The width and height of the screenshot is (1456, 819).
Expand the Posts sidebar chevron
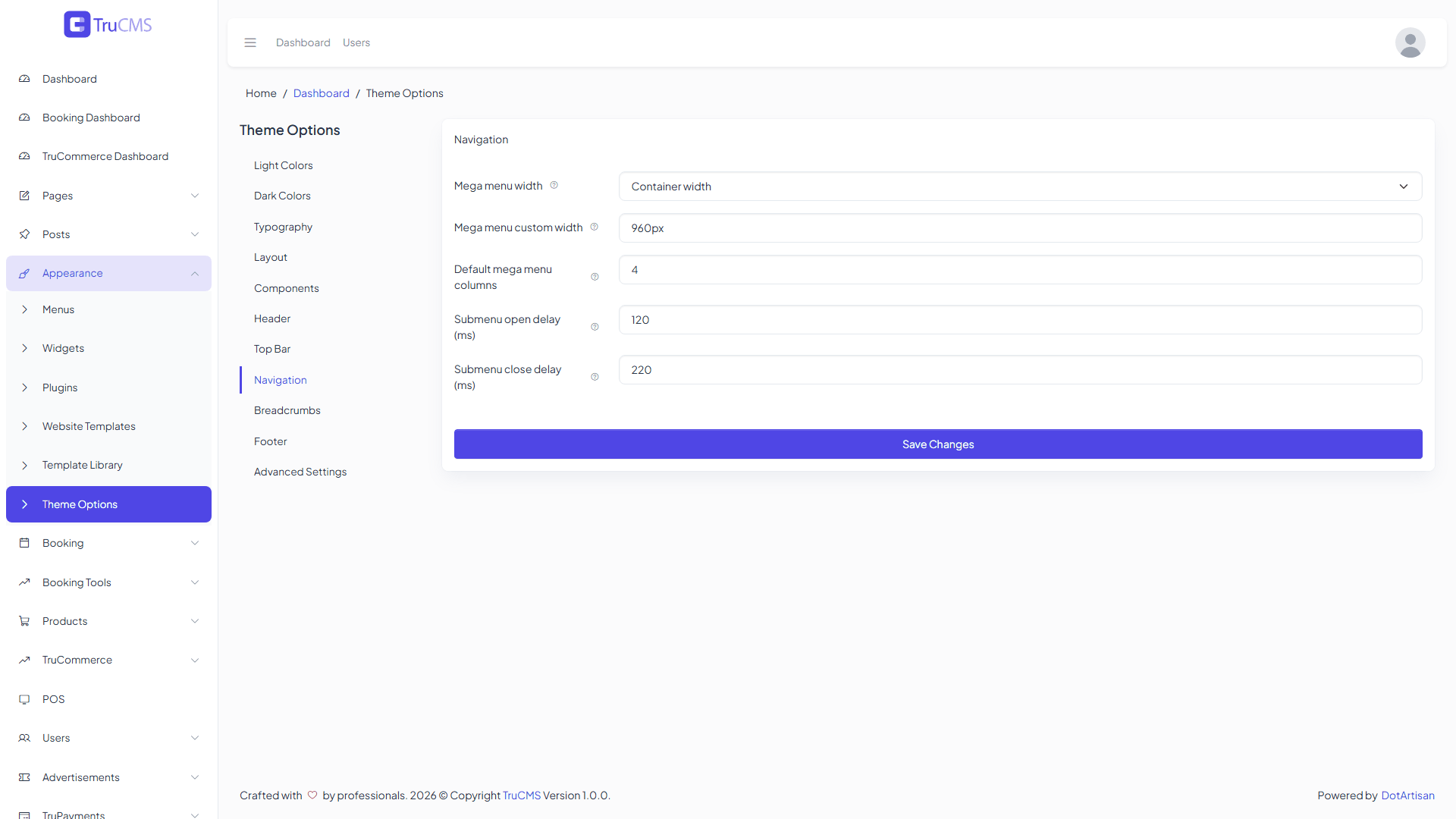click(x=195, y=234)
